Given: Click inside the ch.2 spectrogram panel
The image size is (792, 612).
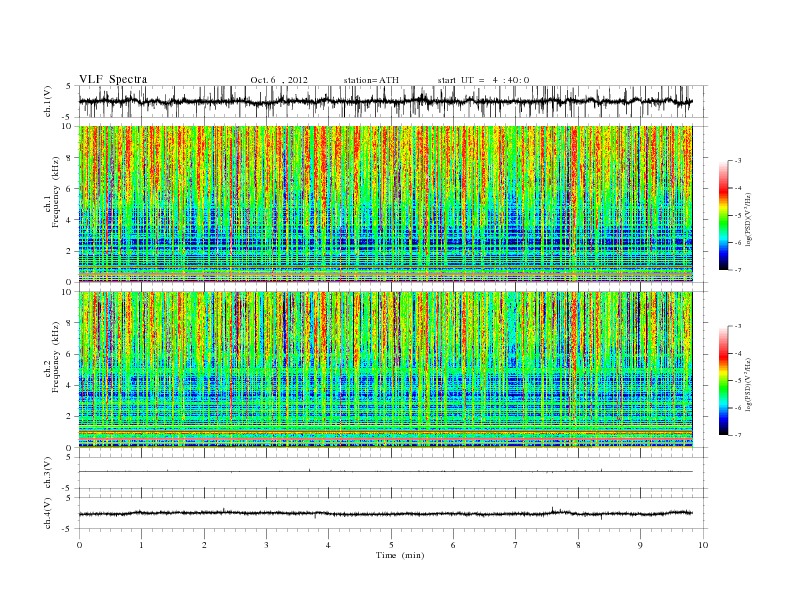Looking at the screenshot, I should 385,370.
